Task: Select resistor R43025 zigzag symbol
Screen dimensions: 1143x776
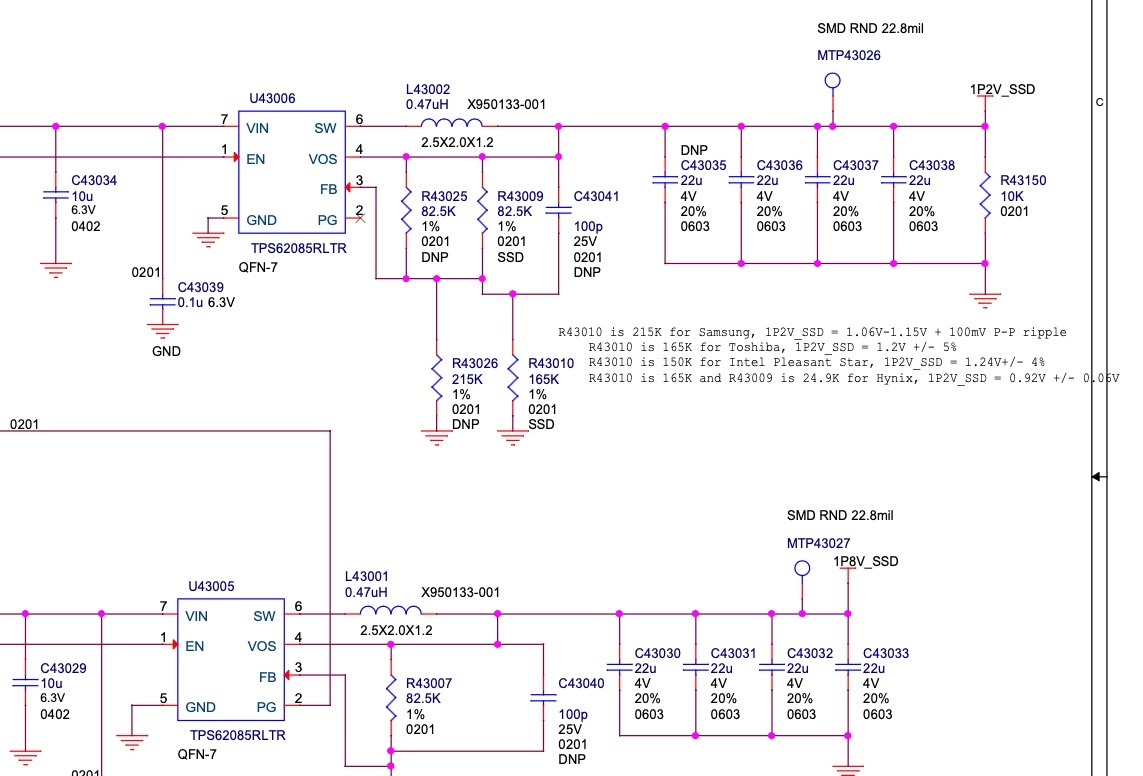Action: pyautogui.click(x=406, y=211)
